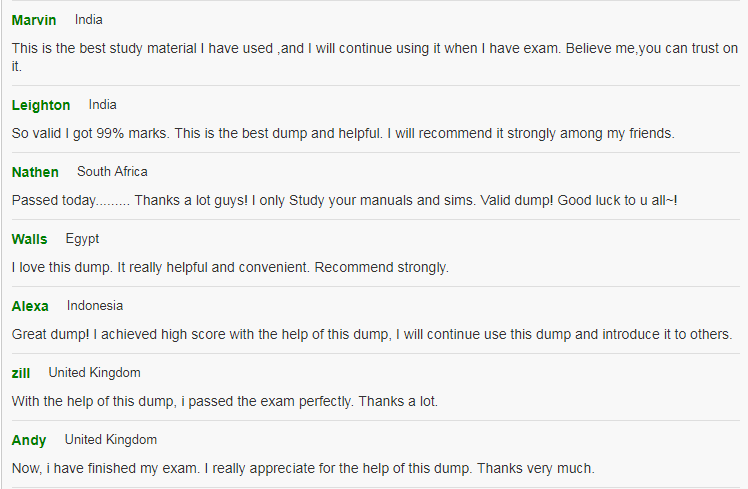The image size is (748, 489).
Task: Select the 'Great dump!' review text
Action: click(x=372, y=334)
